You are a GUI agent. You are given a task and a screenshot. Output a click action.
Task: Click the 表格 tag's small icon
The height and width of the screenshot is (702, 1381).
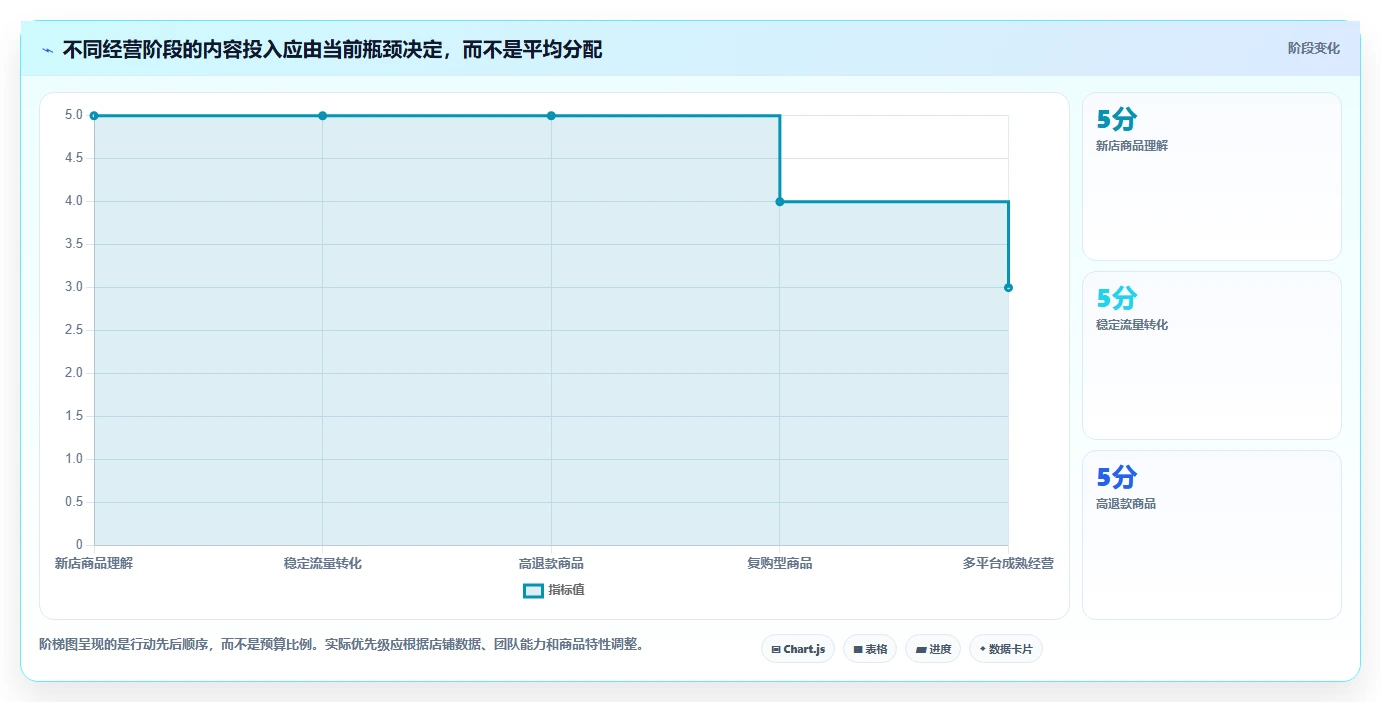[858, 650]
